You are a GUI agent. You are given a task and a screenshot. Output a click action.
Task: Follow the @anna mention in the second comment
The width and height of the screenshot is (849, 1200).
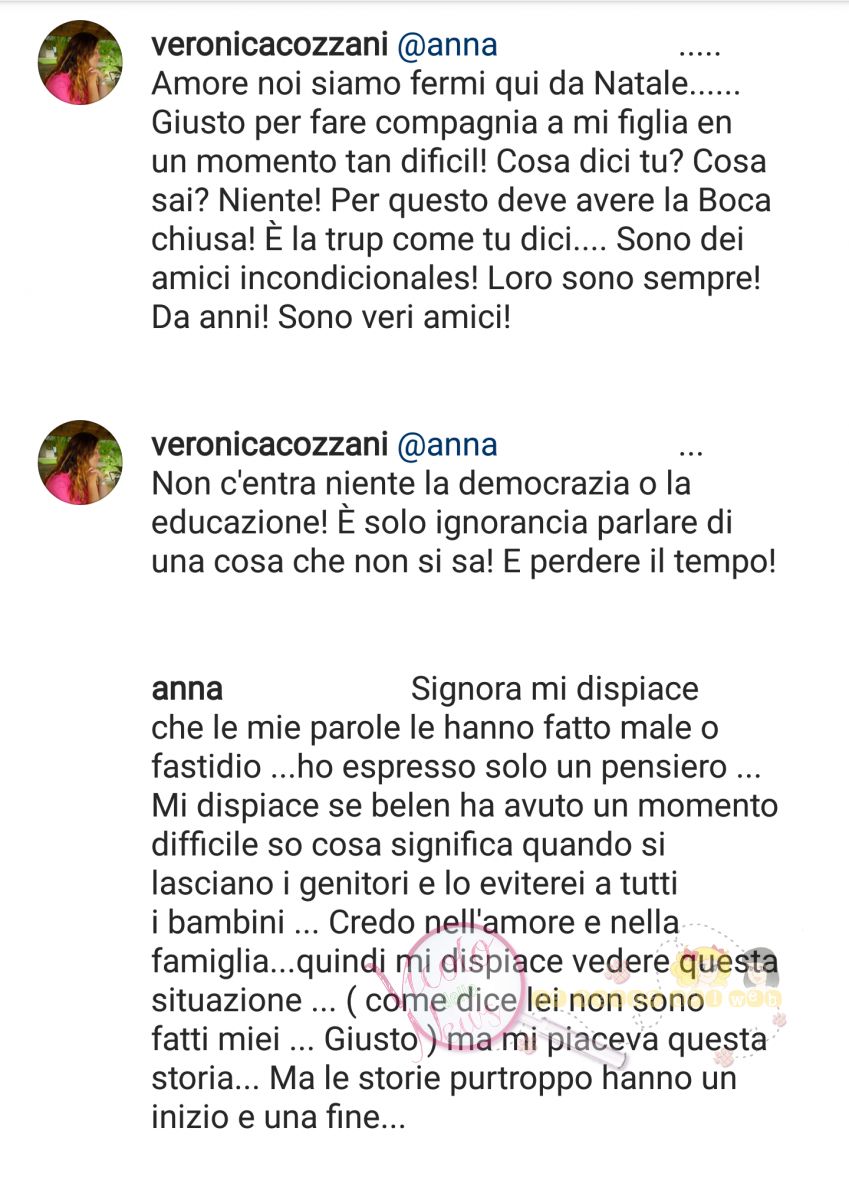click(447, 443)
